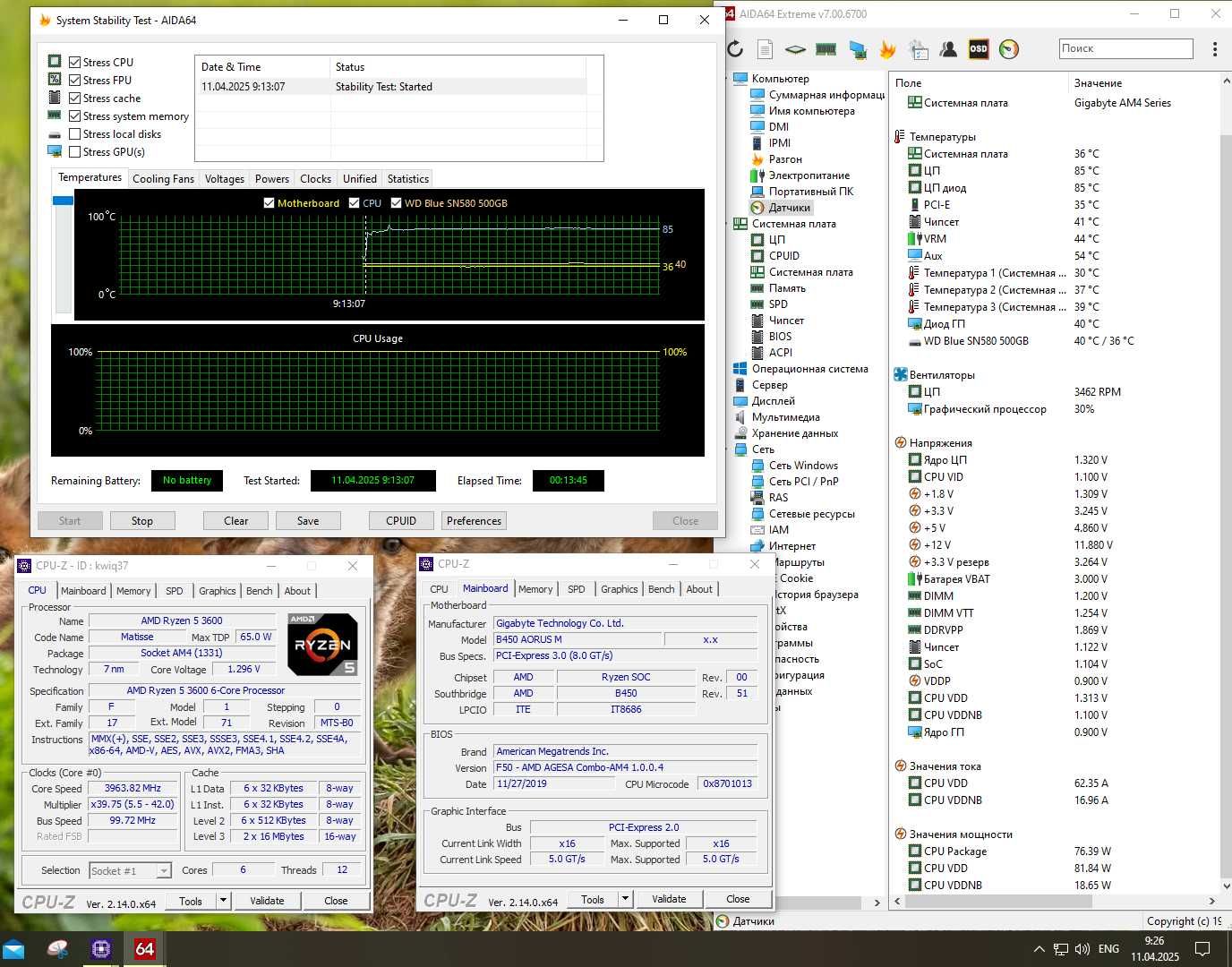Image resolution: width=1232 pixels, height=967 pixels.
Task: Enable the Stress local disks checkbox
Action: (x=75, y=134)
